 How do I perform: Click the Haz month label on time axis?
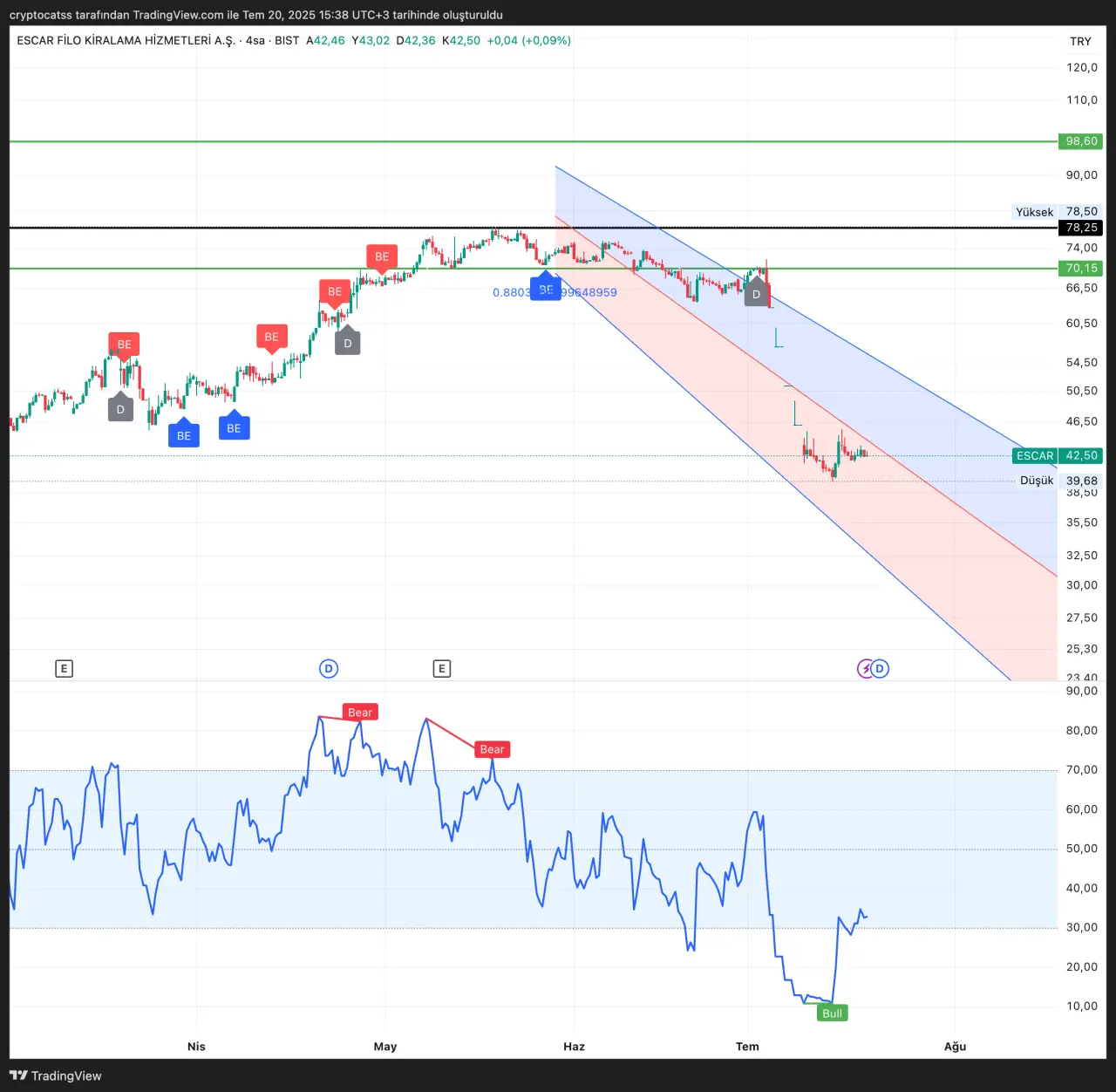pyautogui.click(x=574, y=1047)
